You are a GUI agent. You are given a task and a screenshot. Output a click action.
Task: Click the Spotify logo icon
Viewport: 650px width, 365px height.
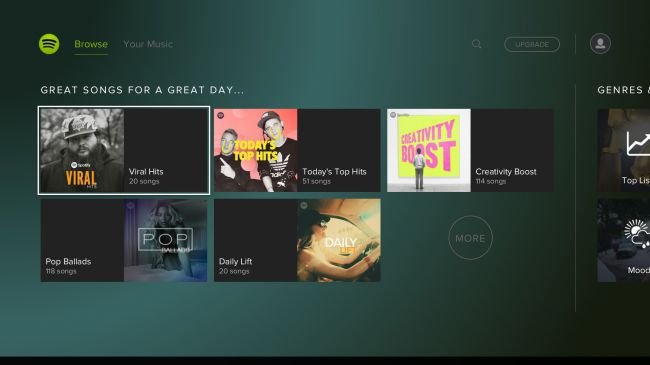49,44
